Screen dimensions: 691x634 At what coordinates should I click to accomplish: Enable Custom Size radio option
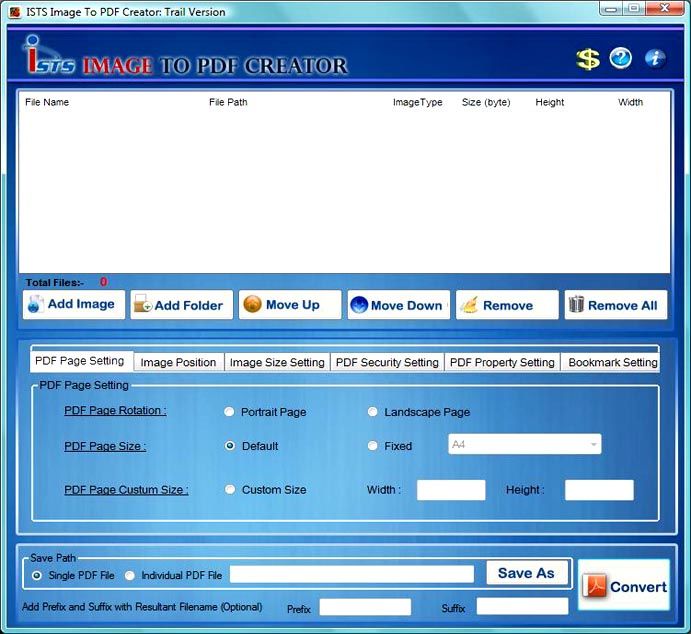pos(230,489)
